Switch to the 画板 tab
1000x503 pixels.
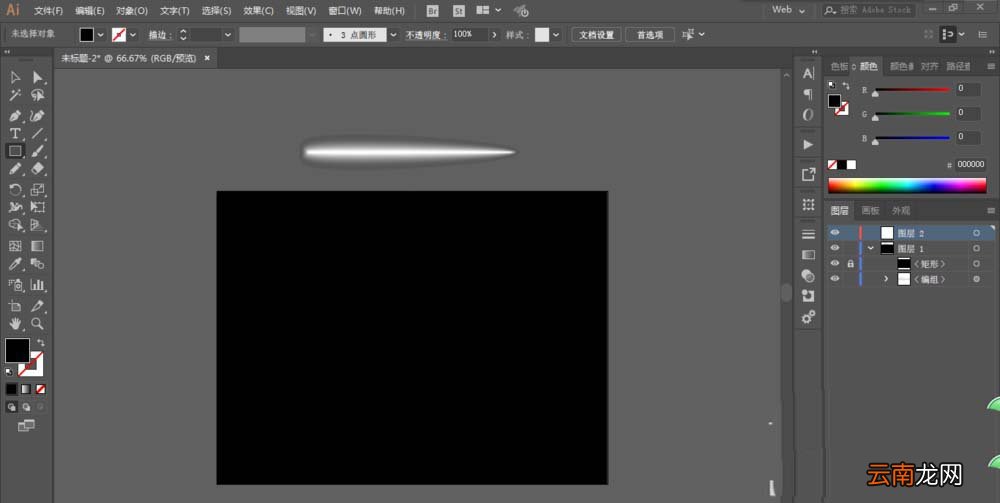(x=871, y=210)
